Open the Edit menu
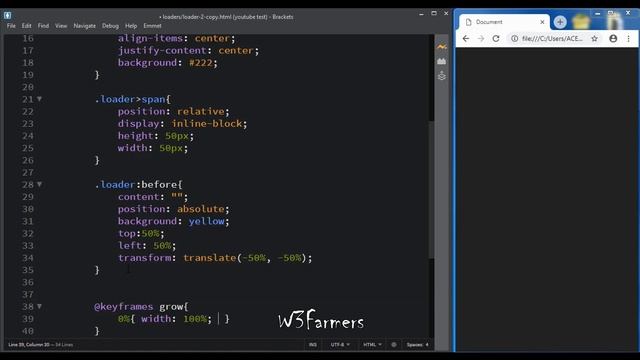The height and width of the screenshot is (360, 640). (x=27, y=26)
